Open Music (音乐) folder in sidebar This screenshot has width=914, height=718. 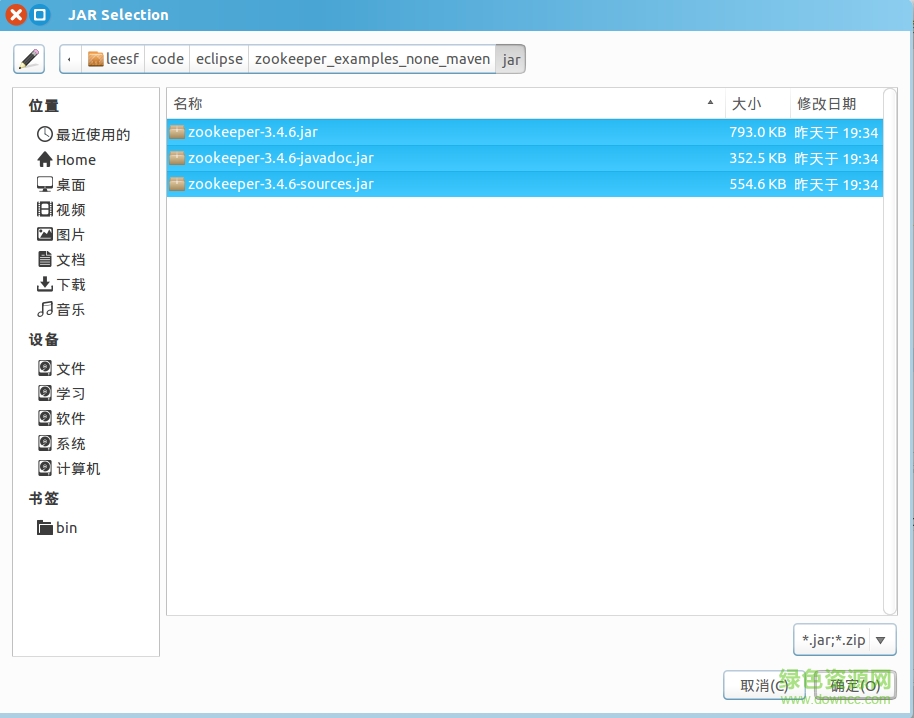coord(61,310)
